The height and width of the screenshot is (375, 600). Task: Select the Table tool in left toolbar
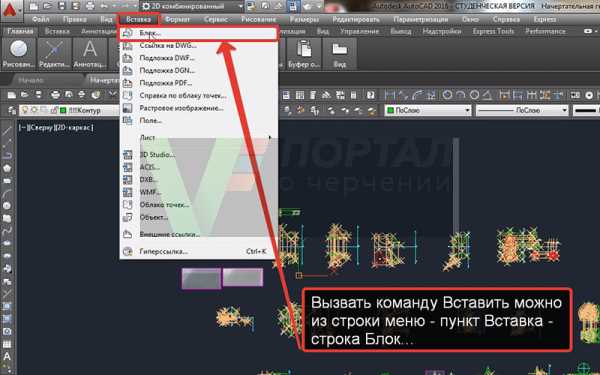[x=7, y=344]
